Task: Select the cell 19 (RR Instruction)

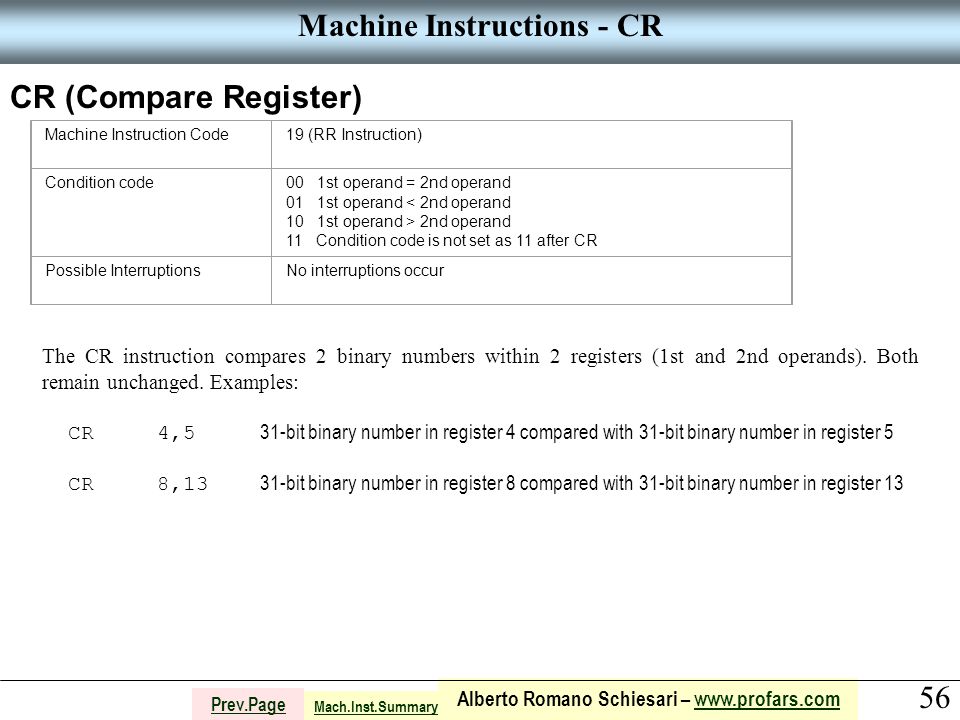Action: pyautogui.click(x=531, y=144)
